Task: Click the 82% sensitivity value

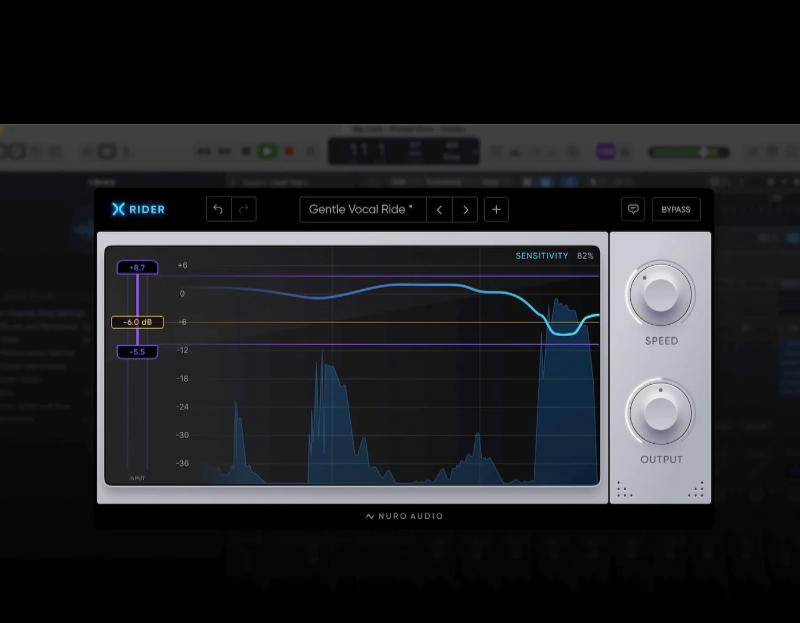Action: coord(585,256)
